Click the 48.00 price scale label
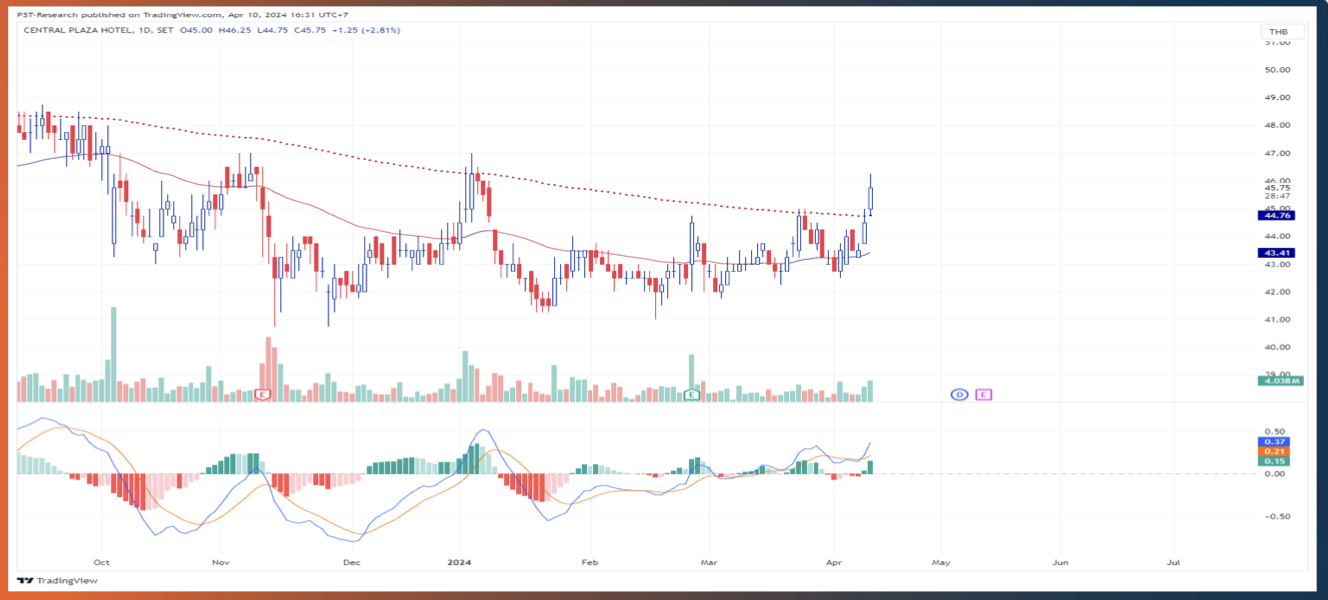This screenshot has width=1328, height=600. (1277, 126)
